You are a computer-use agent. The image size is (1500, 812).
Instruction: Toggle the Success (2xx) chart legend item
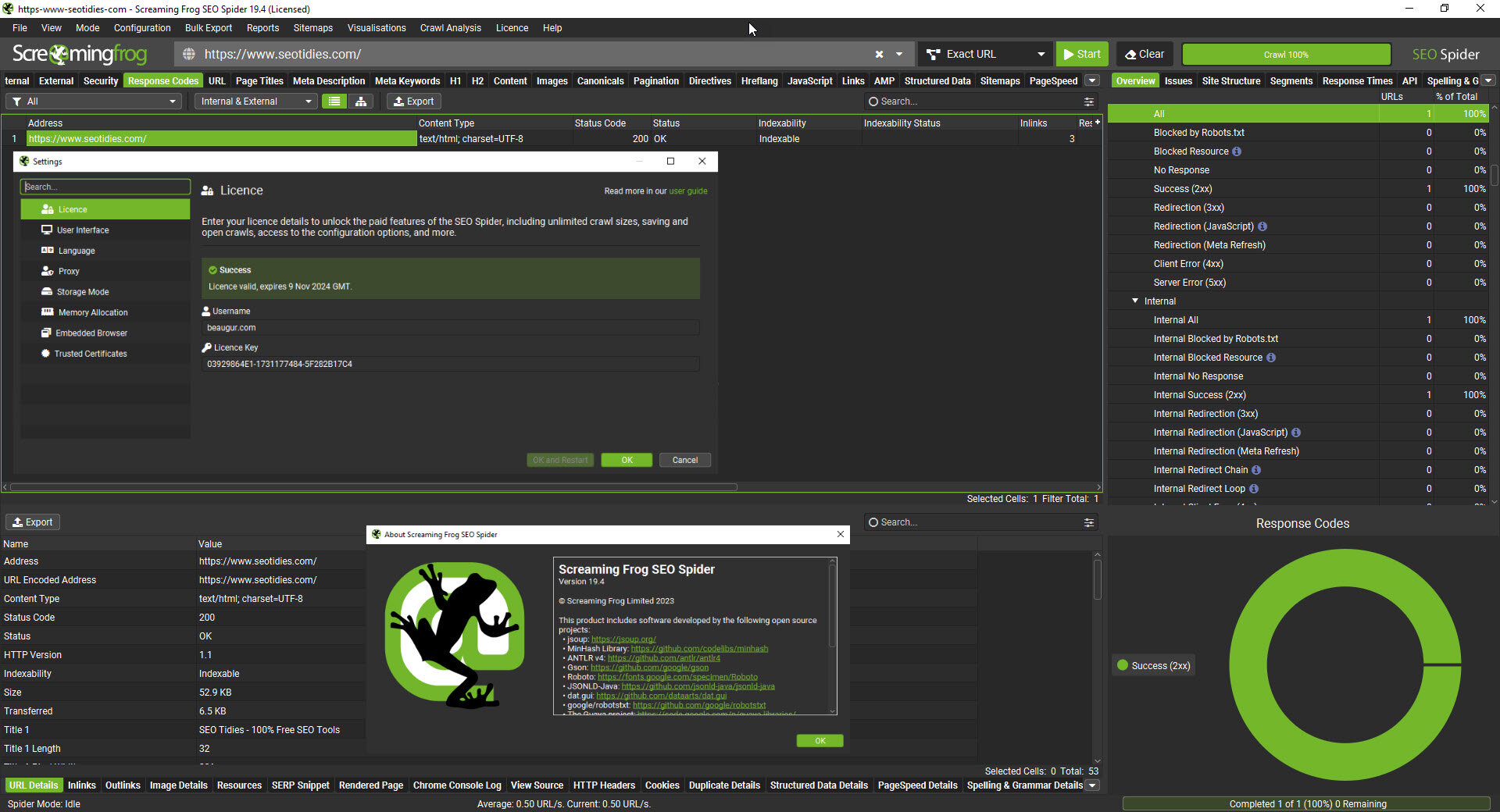[1153, 666]
